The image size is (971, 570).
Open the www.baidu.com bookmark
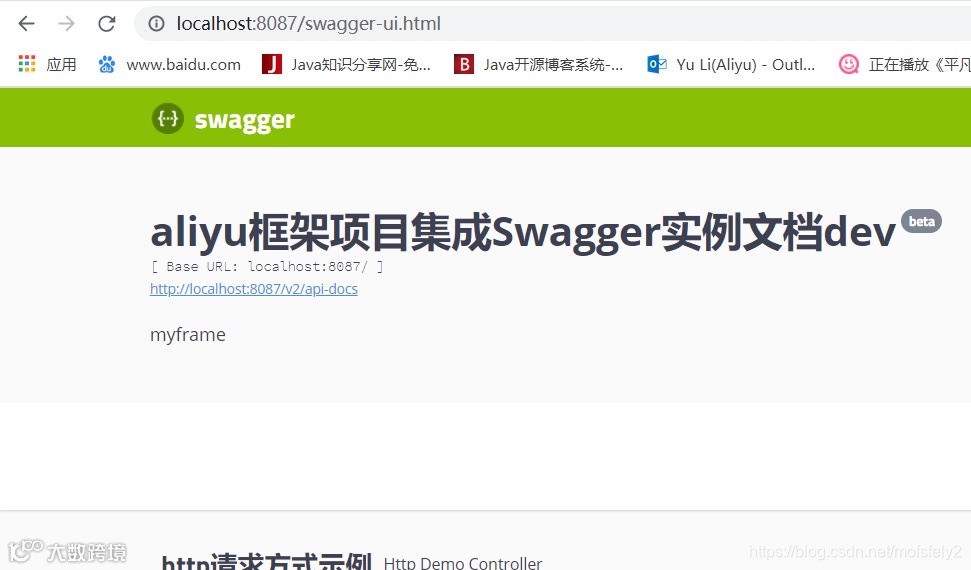pos(183,64)
